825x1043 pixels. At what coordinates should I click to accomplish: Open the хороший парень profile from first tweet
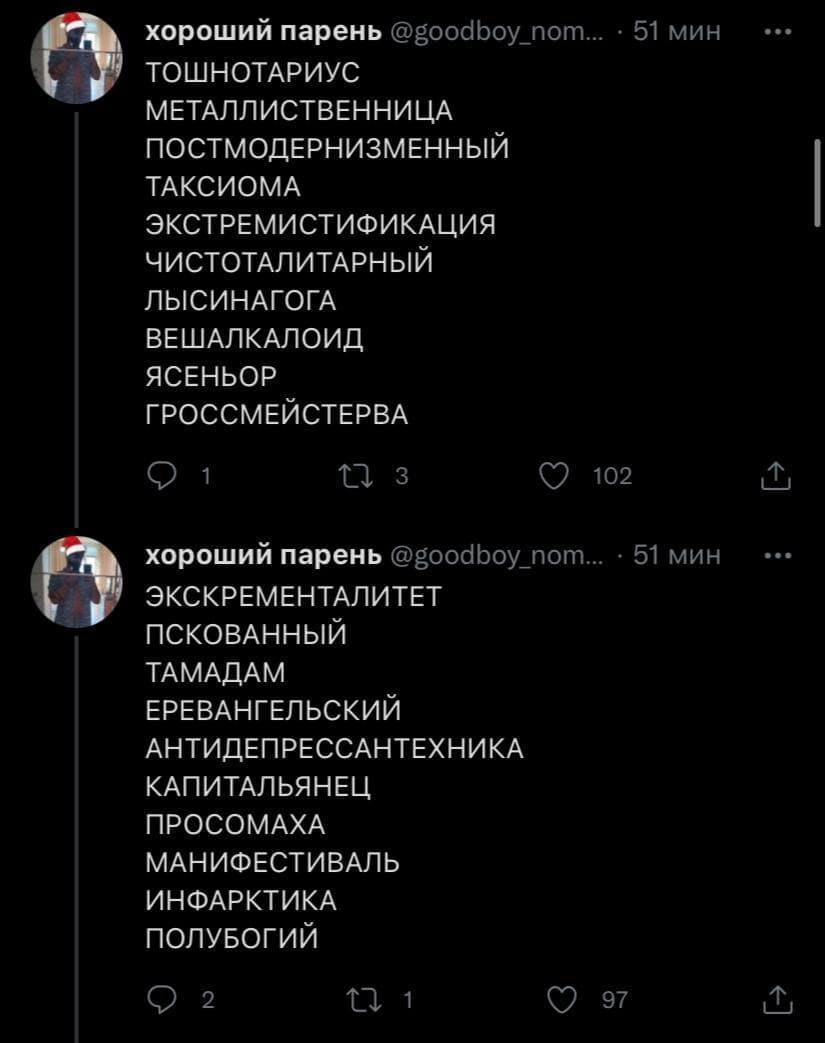(264, 32)
